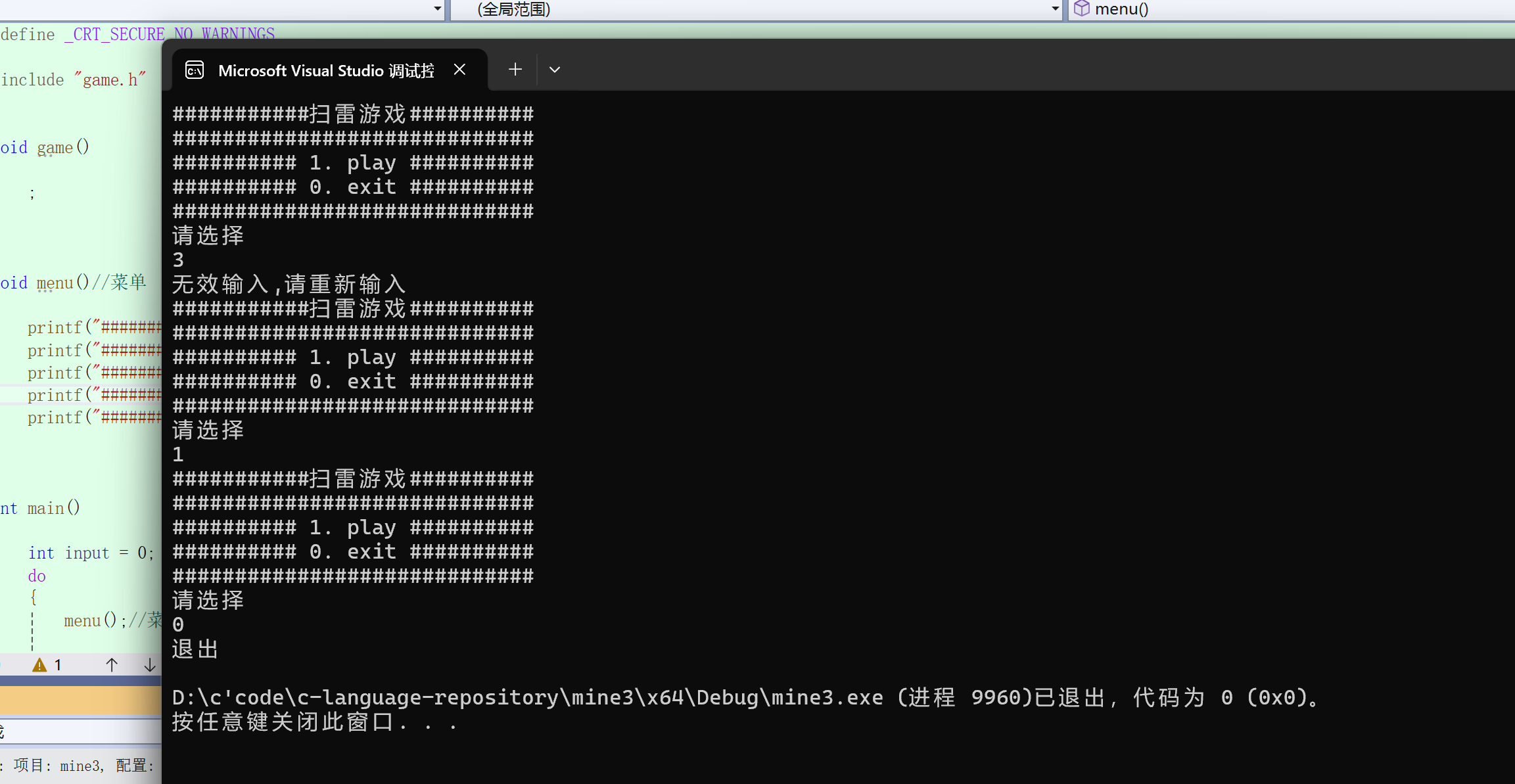The image size is (1515, 784).
Task: Go to next issue with down arrow
Action: coord(150,665)
